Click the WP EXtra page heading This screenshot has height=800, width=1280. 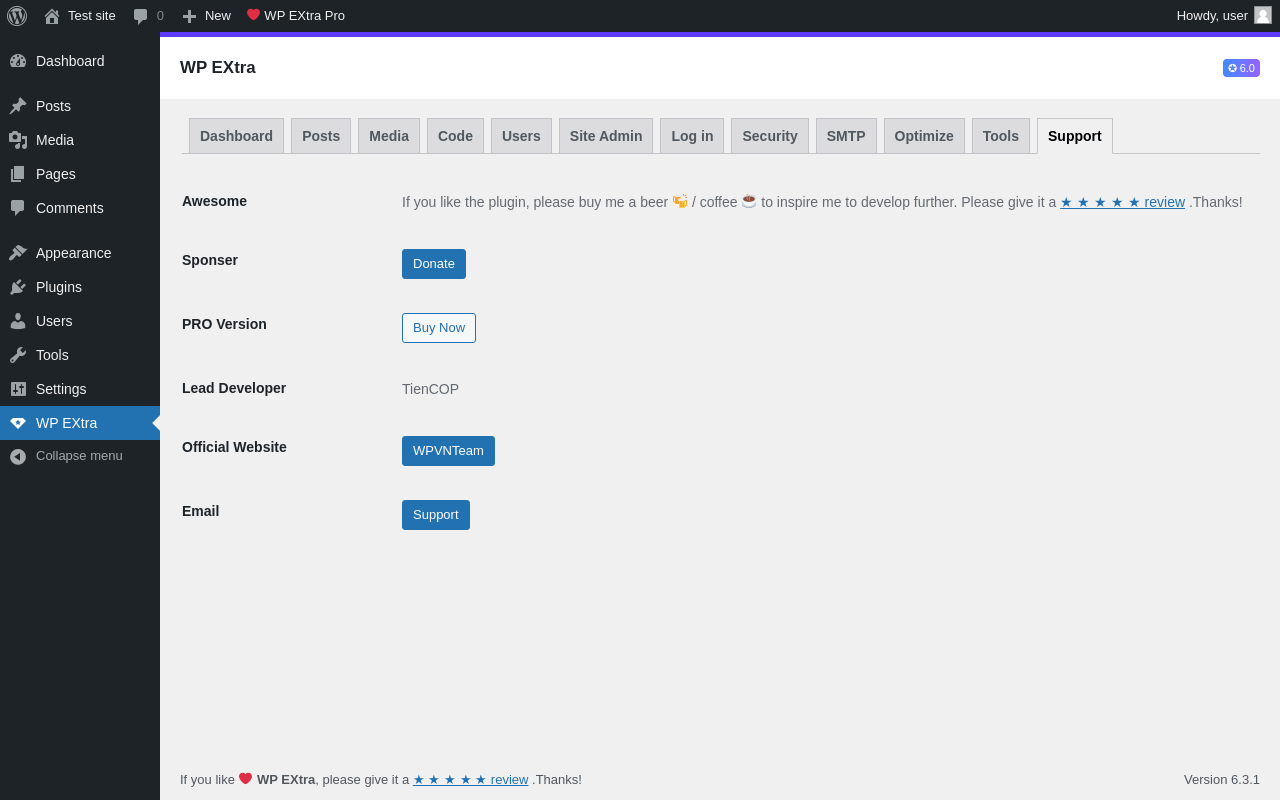tap(218, 68)
